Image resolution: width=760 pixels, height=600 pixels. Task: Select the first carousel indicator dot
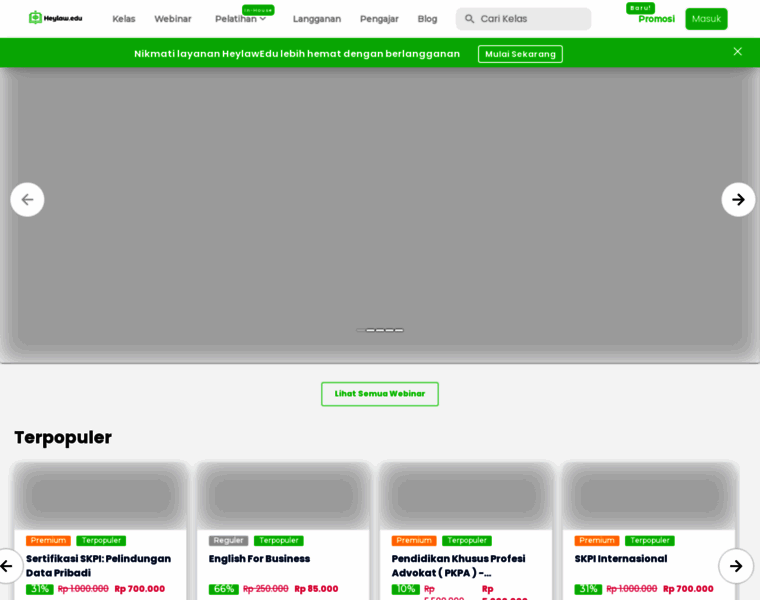[x=361, y=330]
